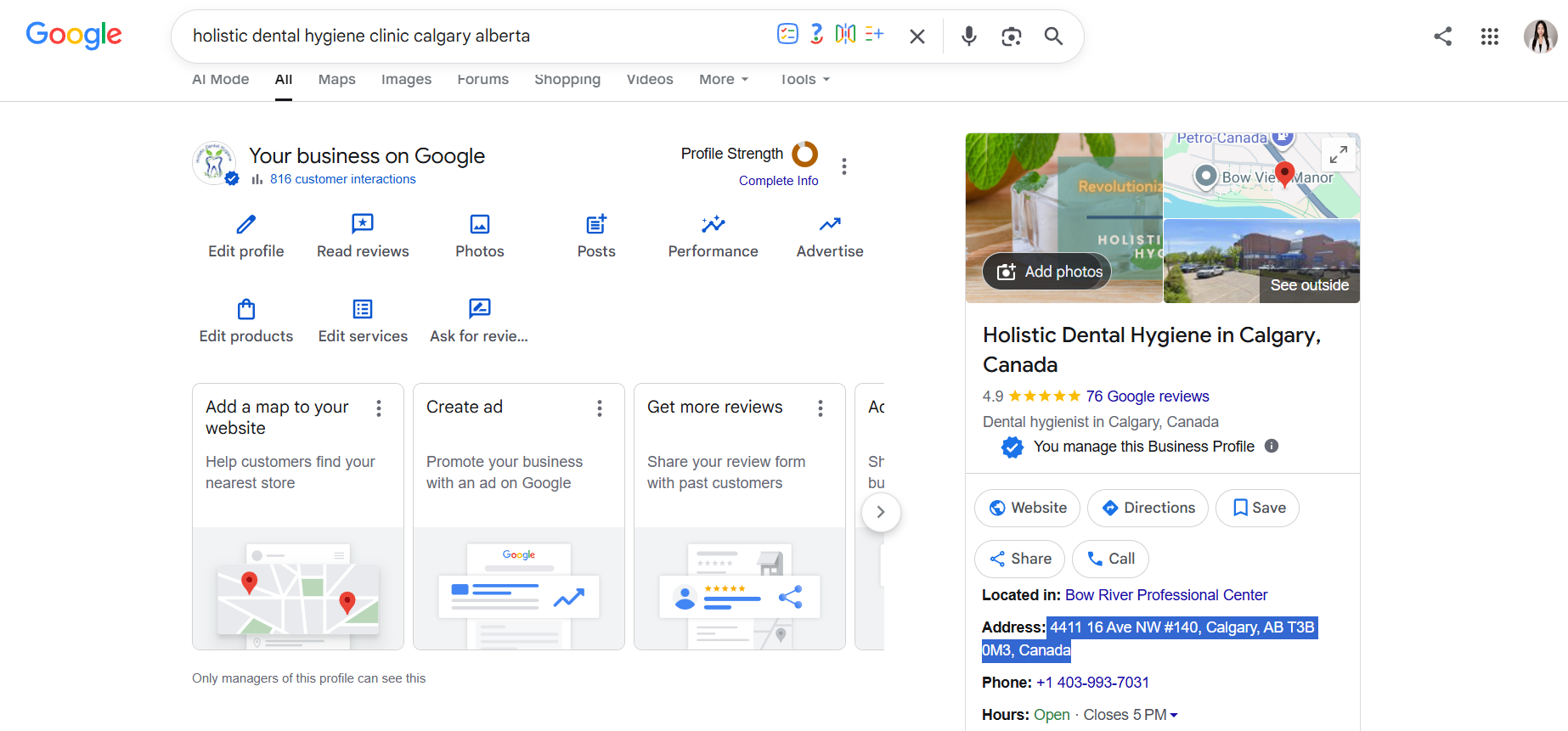Screen dimensions: 1568x731
Task: Open the Add a map to your website card
Action: click(298, 516)
